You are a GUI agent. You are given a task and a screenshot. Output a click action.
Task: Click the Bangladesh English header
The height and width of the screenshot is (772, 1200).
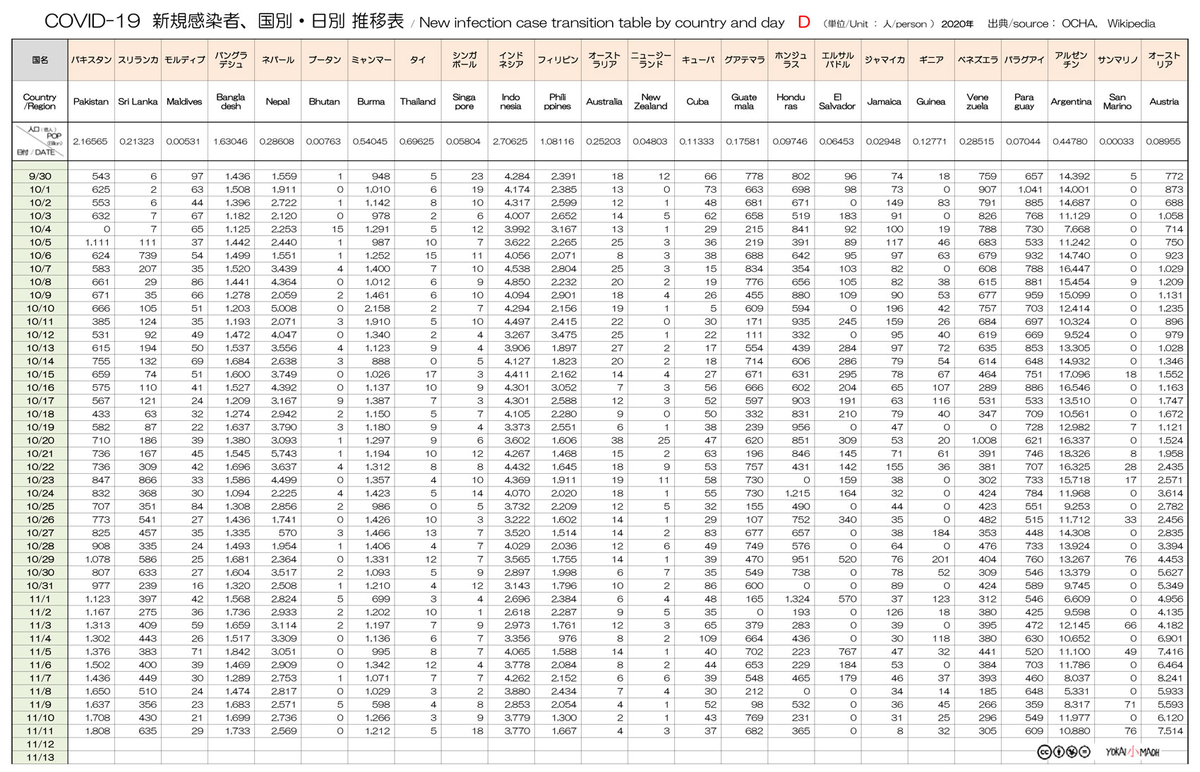[x=230, y=102]
